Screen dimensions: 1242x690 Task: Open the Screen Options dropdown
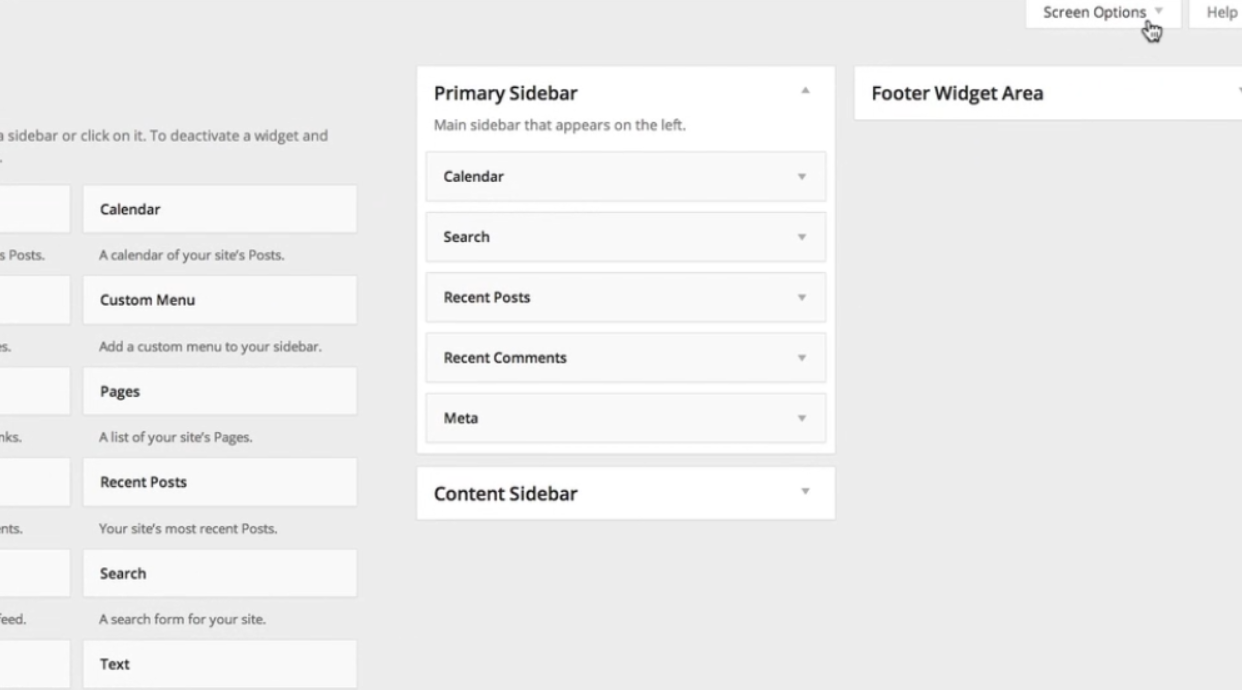(1103, 13)
